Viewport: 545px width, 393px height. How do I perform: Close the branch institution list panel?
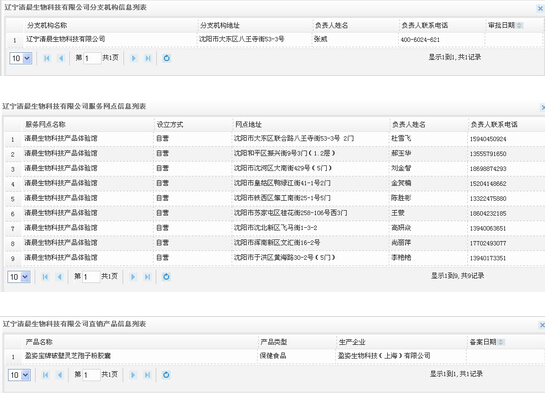(x=540, y=8)
